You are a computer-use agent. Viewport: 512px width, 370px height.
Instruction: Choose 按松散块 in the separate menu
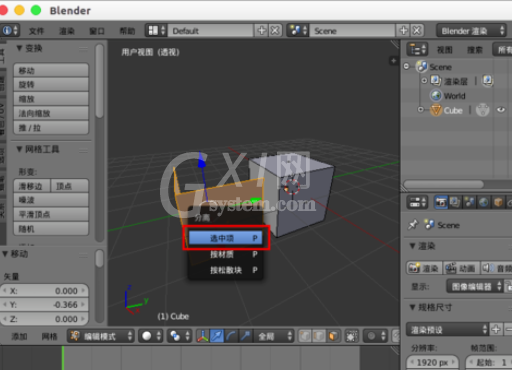tap(226, 270)
